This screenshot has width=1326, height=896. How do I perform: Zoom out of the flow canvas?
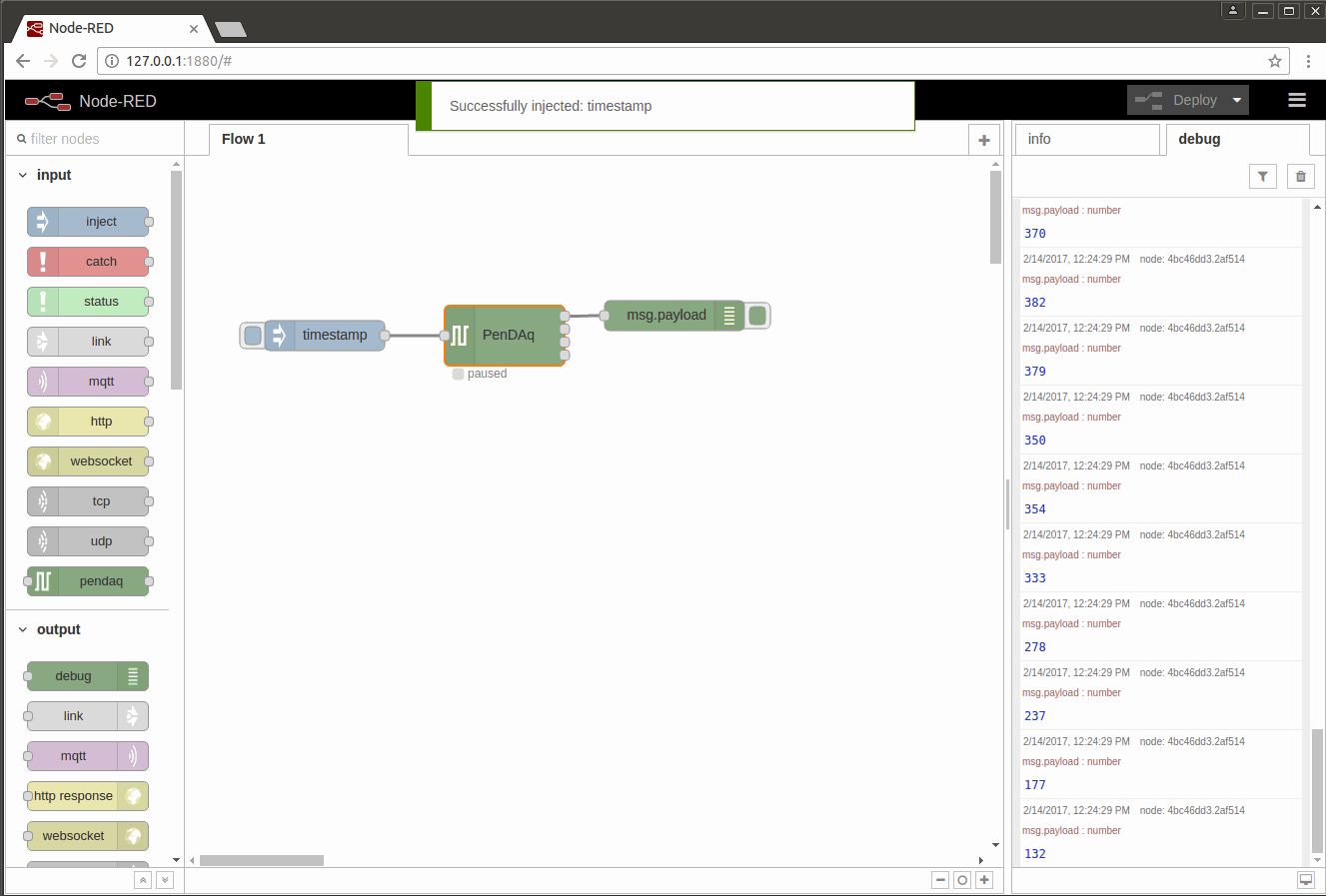point(940,880)
